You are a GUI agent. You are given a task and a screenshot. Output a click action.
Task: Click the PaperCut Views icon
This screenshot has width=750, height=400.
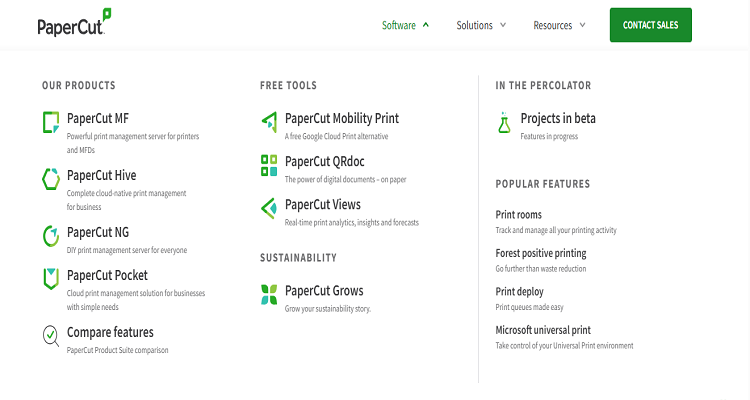coord(268,209)
